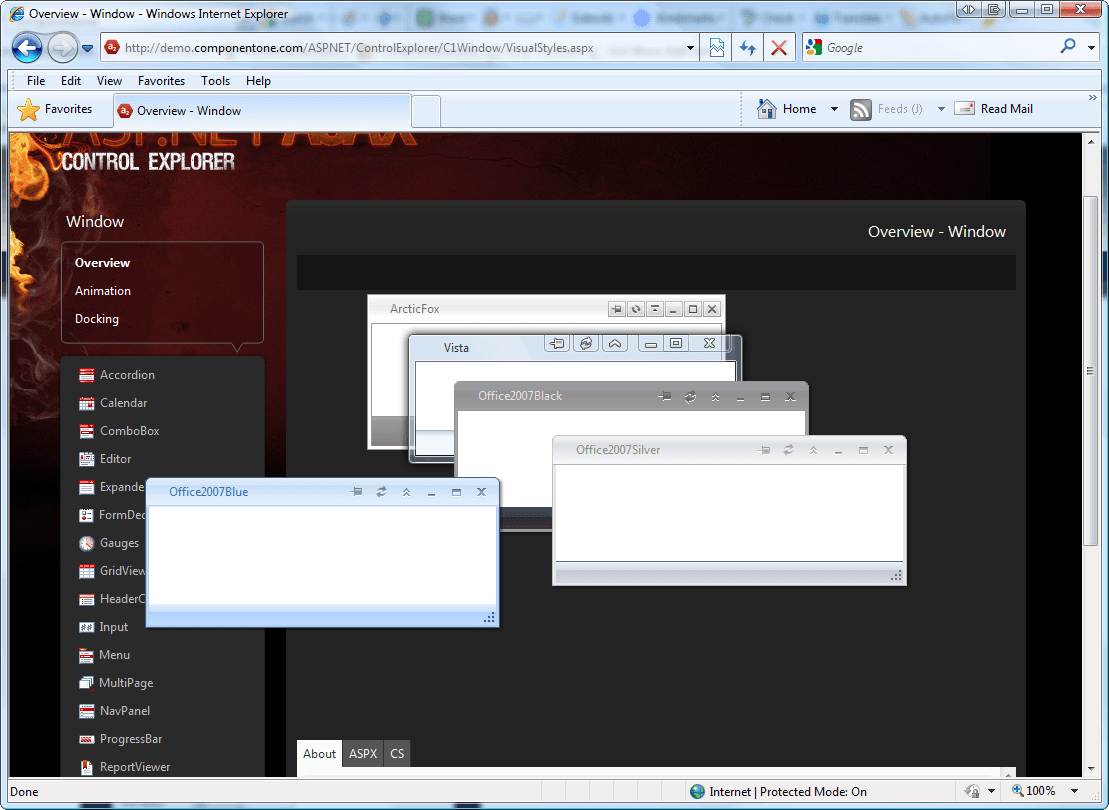This screenshot has width=1109, height=810.
Task: Click the search magnifier icon
Action: pos(1068,47)
